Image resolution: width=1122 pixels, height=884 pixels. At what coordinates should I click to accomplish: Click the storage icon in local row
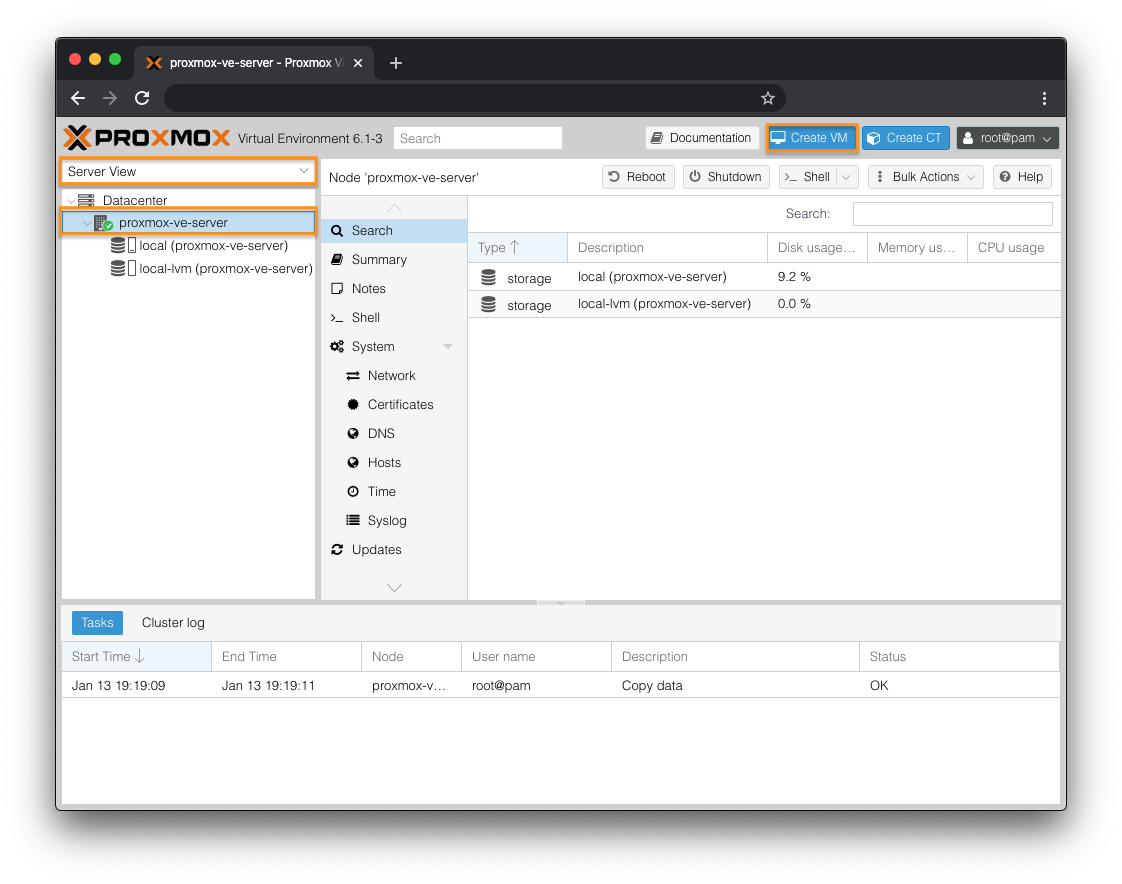coord(489,277)
